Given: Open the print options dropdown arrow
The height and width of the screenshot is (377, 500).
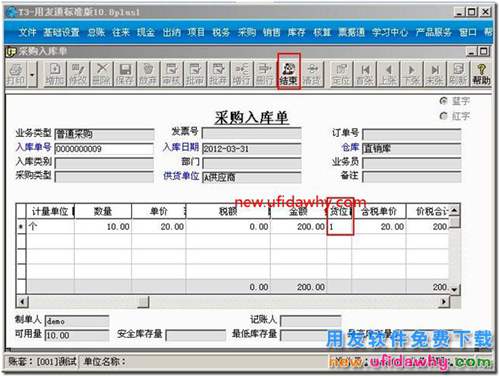Looking at the screenshot, I should point(32,74).
